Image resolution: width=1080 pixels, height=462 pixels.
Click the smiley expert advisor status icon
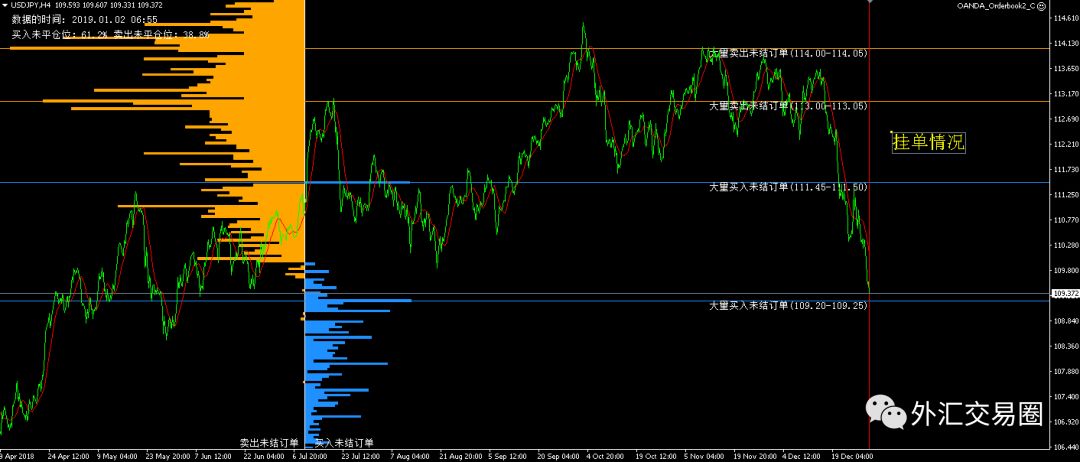pyautogui.click(x=1041, y=6)
